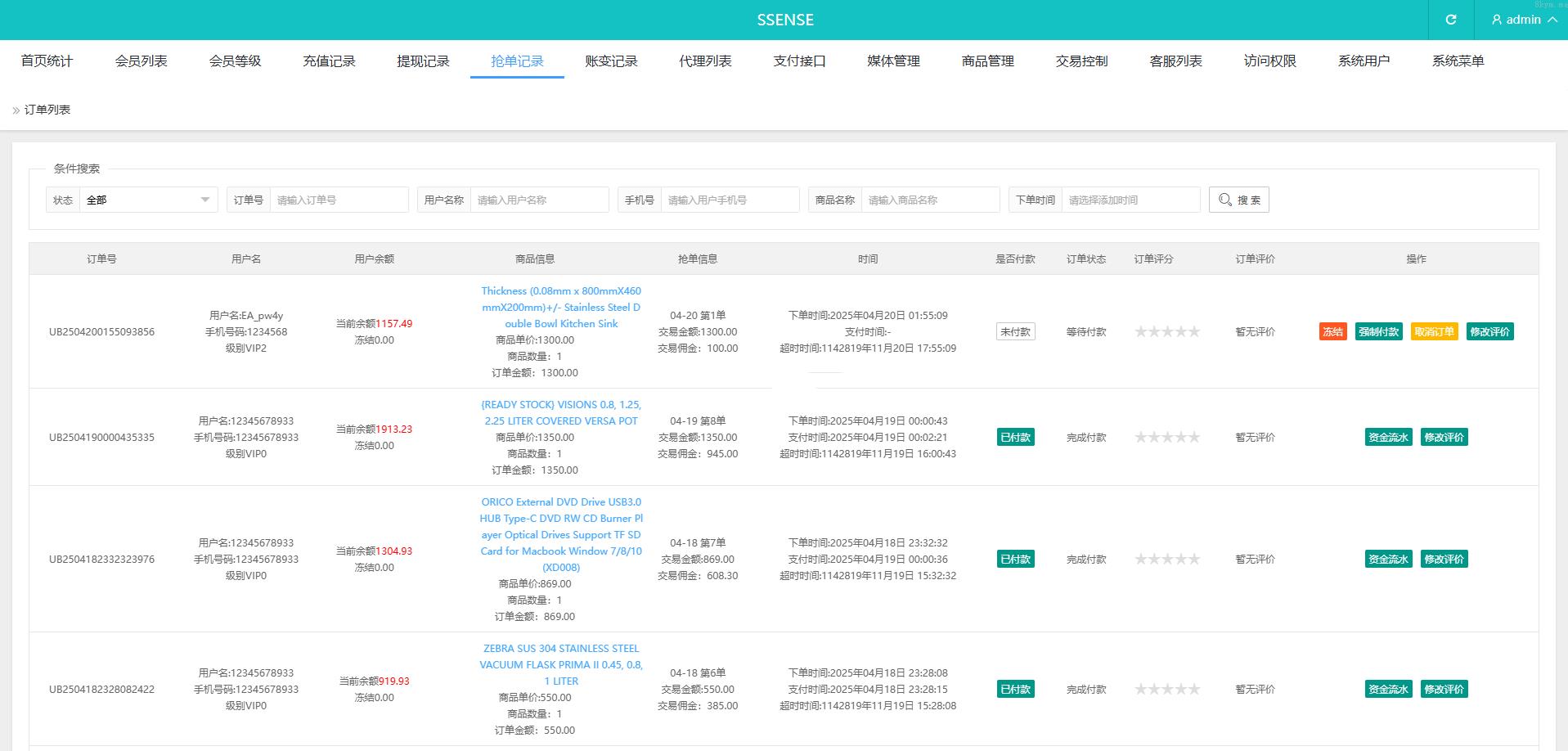The height and width of the screenshot is (751, 1568).
Task: Click the 用户名称 search input
Action: click(x=539, y=200)
